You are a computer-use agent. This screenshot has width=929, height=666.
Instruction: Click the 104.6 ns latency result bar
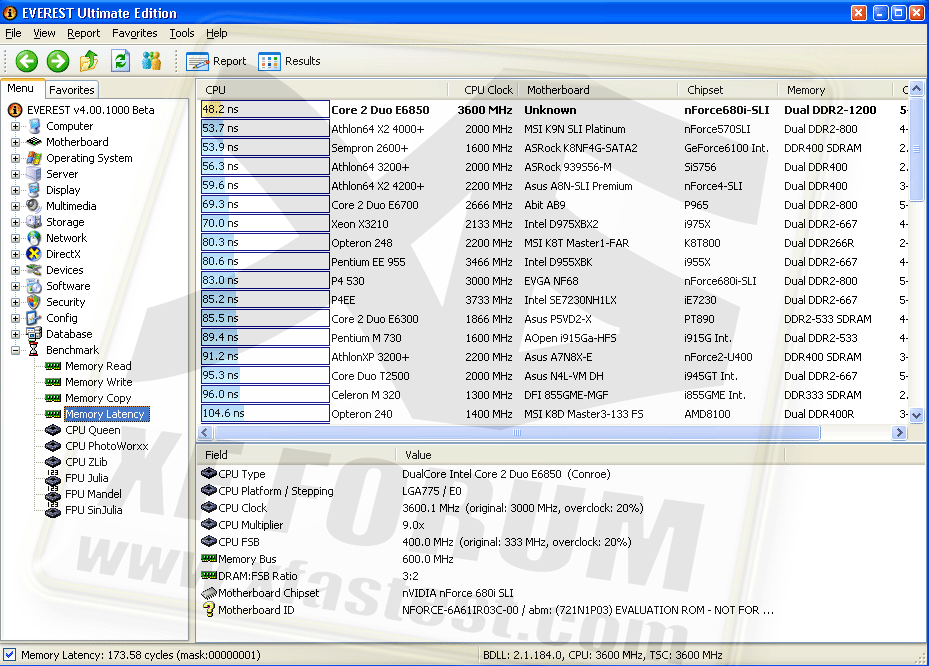click(265, 413)
